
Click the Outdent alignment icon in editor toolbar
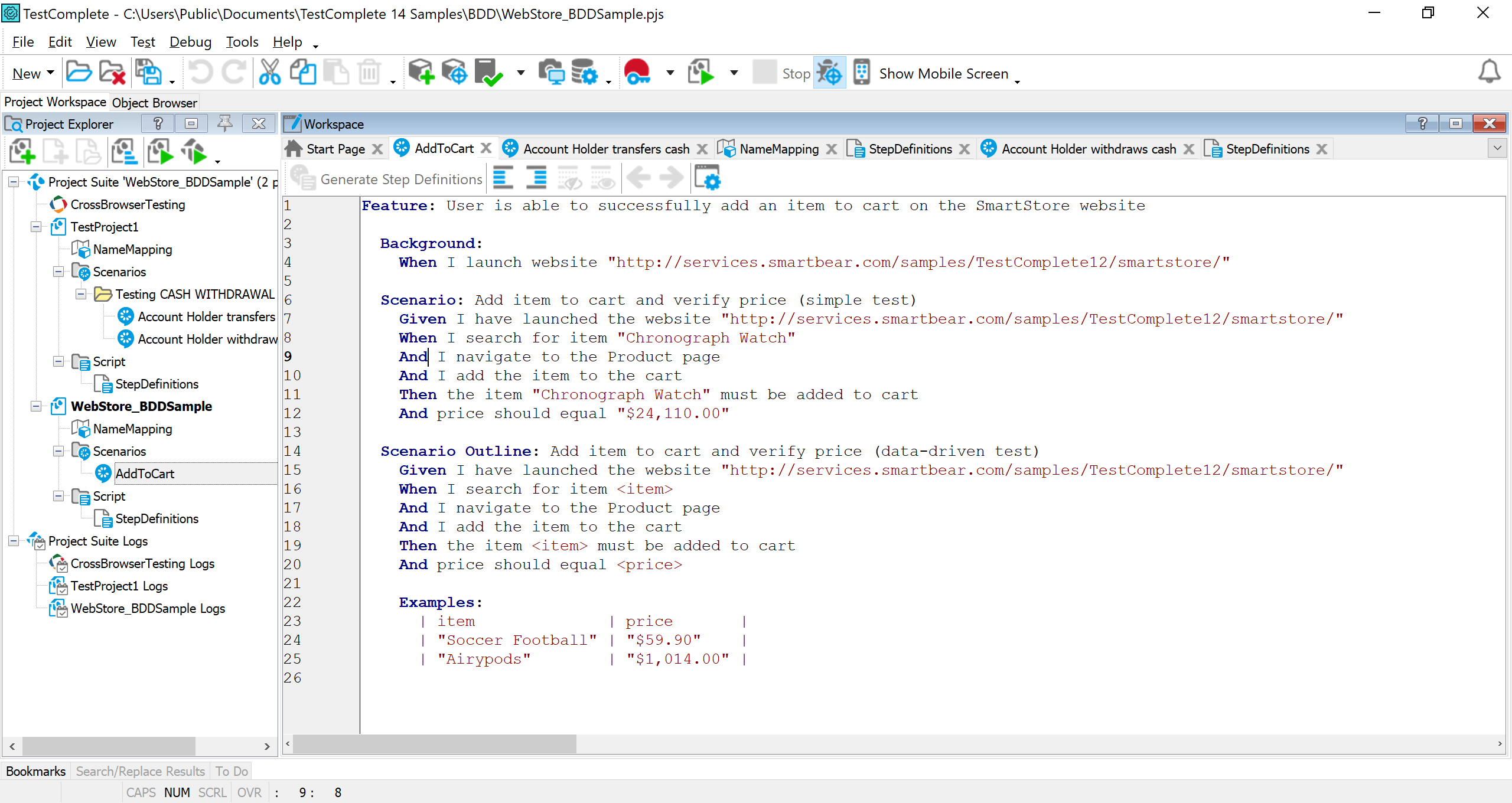[x=503, y=178]
